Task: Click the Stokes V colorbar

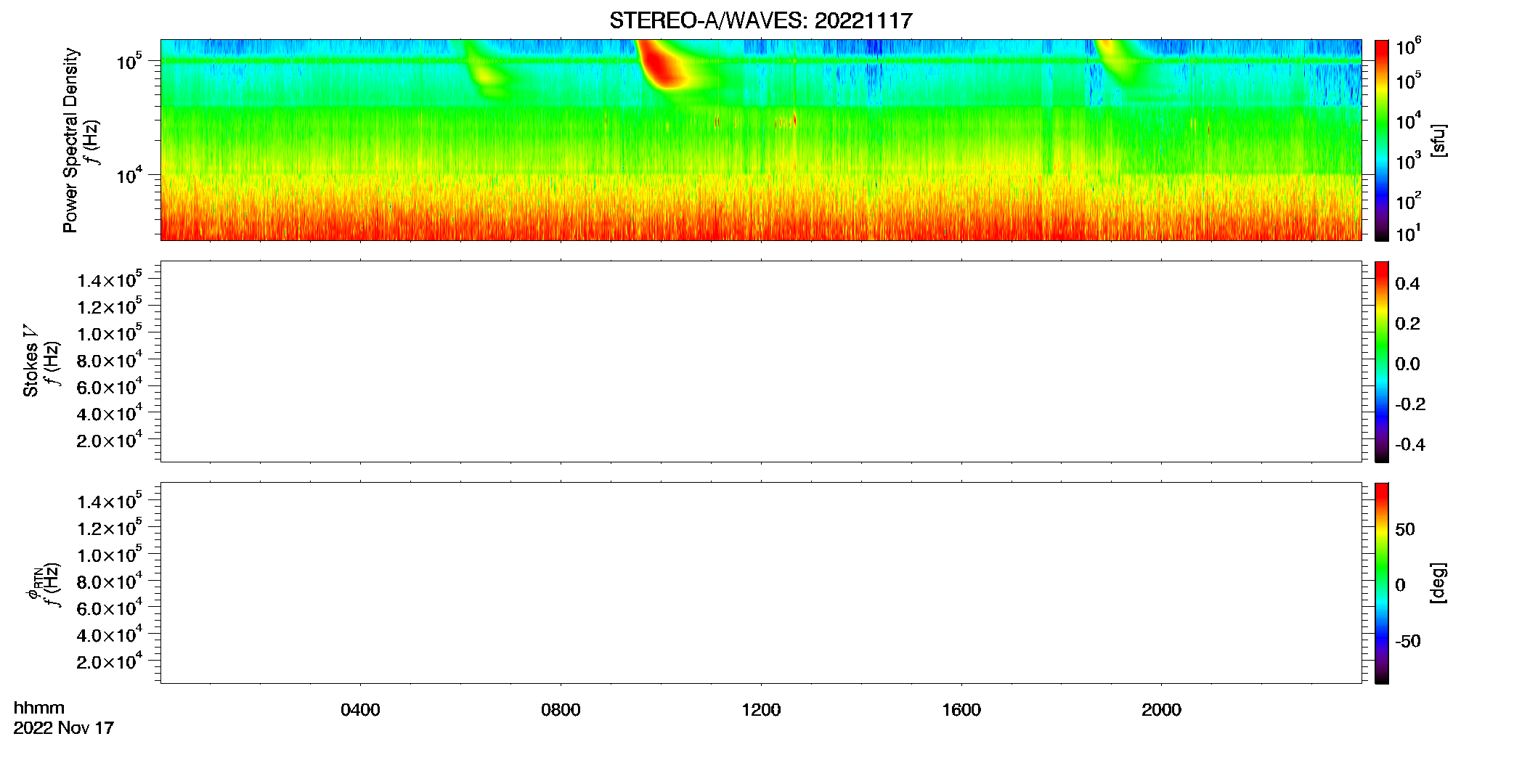Action: [x=1381, y=362]
